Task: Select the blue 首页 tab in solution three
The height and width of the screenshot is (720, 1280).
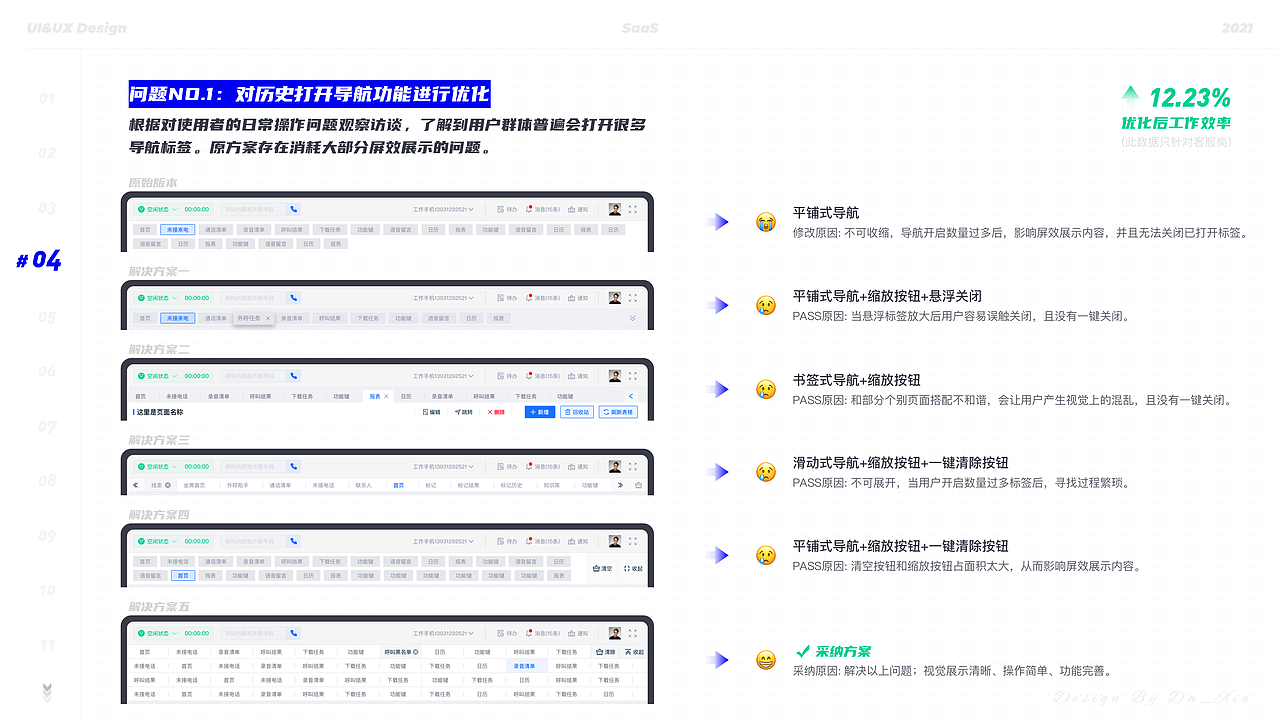Action: point(399,485)
